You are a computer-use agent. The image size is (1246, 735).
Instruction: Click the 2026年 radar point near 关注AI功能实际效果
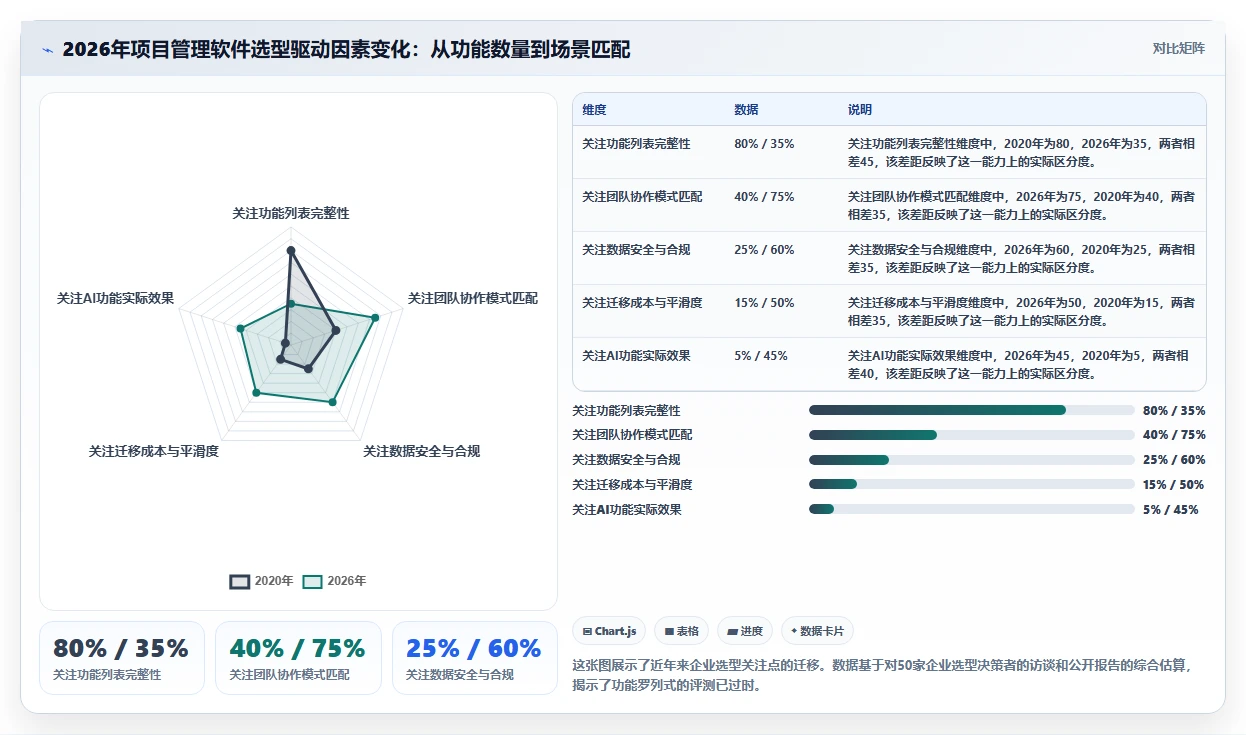(x=240, y=328)
